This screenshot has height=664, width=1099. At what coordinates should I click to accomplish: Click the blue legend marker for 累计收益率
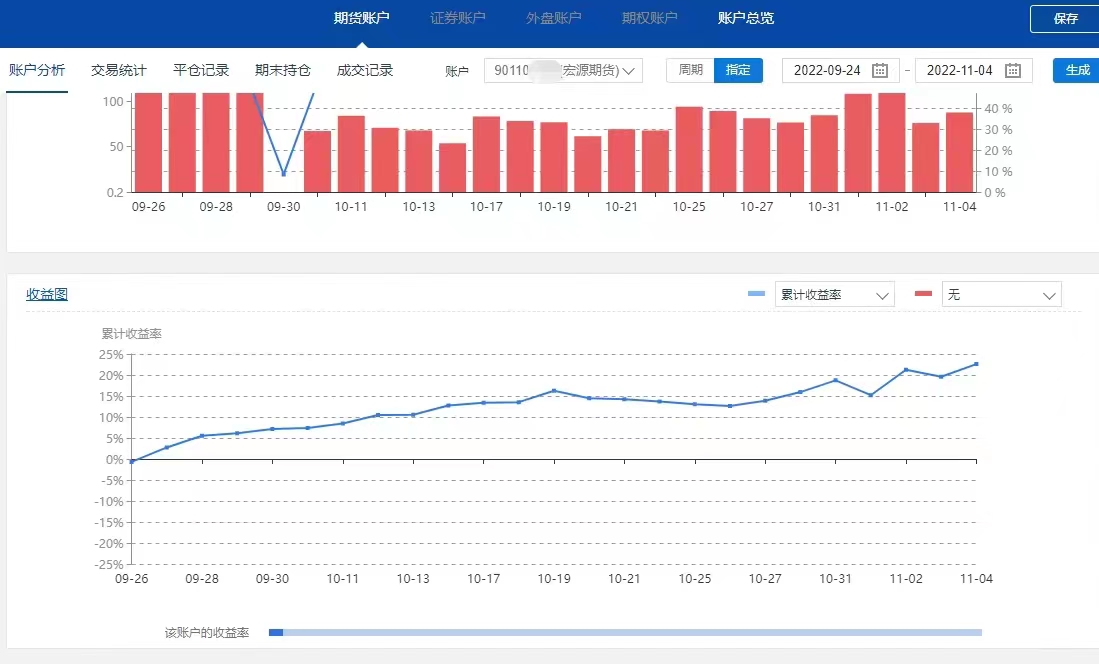(x=756, y=294)
